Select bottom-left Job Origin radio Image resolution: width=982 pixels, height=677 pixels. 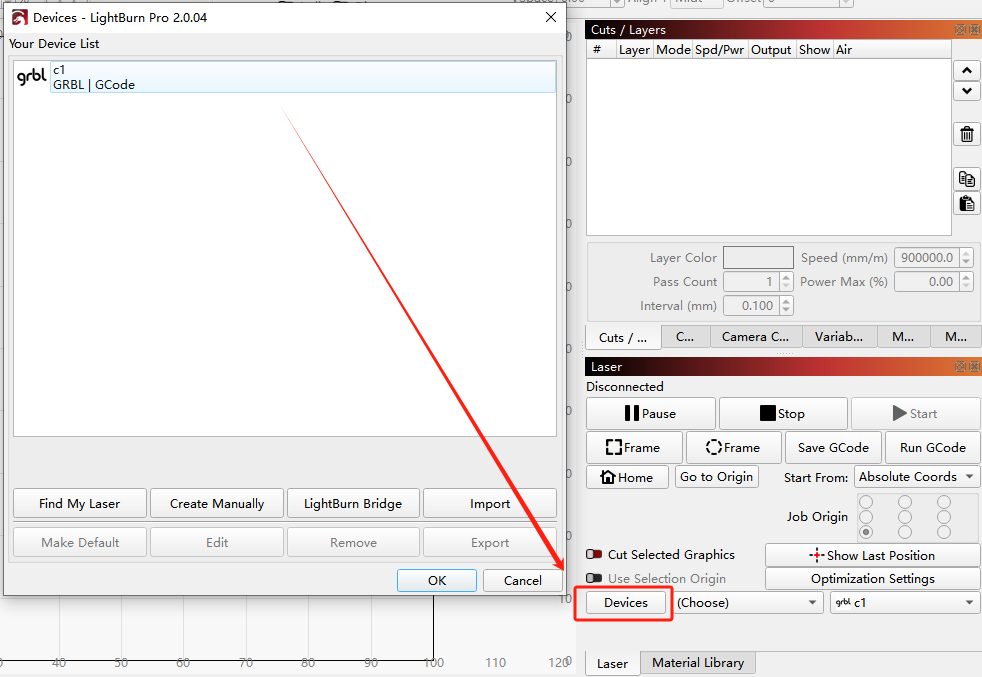[866, 532]
